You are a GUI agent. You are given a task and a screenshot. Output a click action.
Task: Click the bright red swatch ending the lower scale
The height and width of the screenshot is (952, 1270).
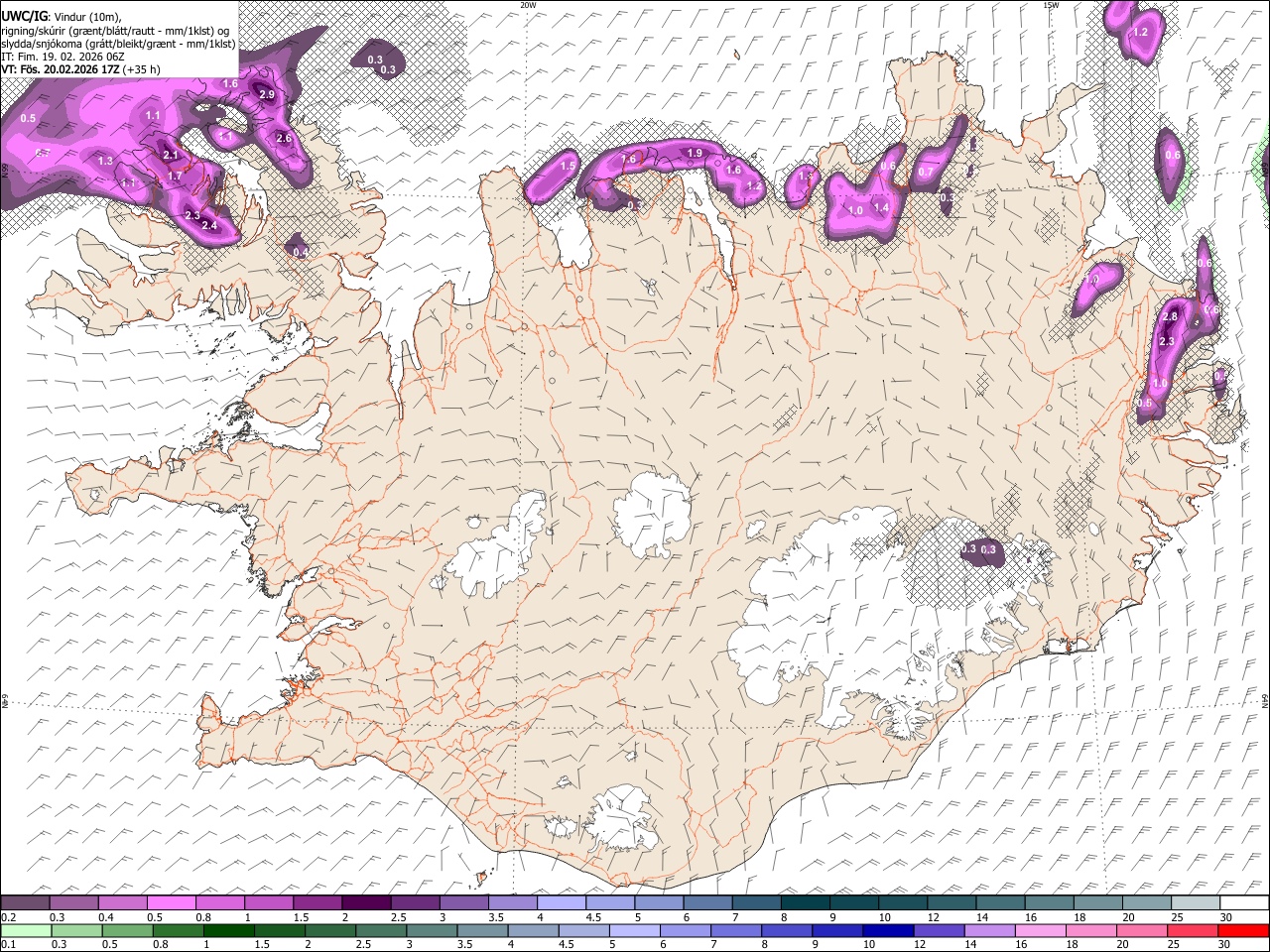coord(1244,930)
